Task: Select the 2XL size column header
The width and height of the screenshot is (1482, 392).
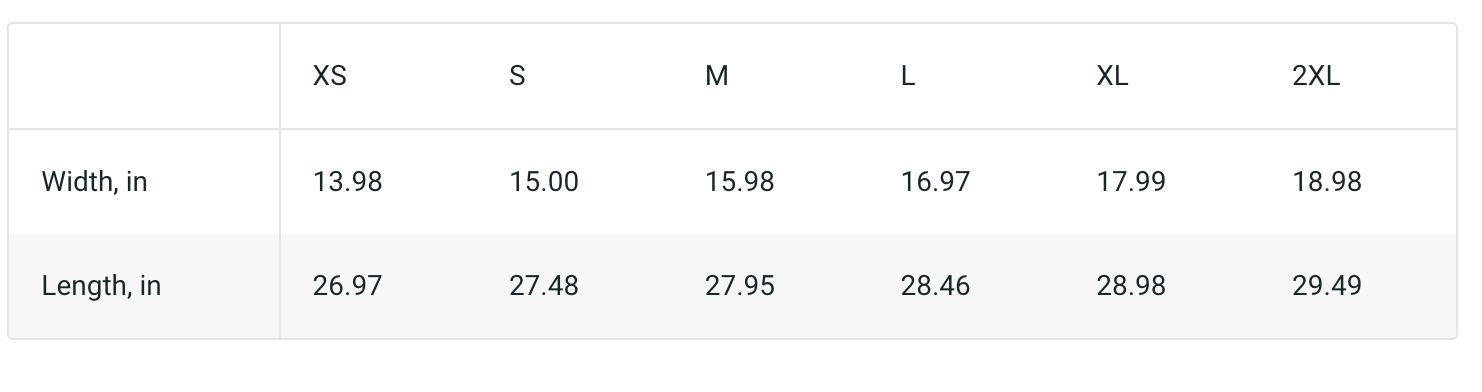Action: 1316,76
